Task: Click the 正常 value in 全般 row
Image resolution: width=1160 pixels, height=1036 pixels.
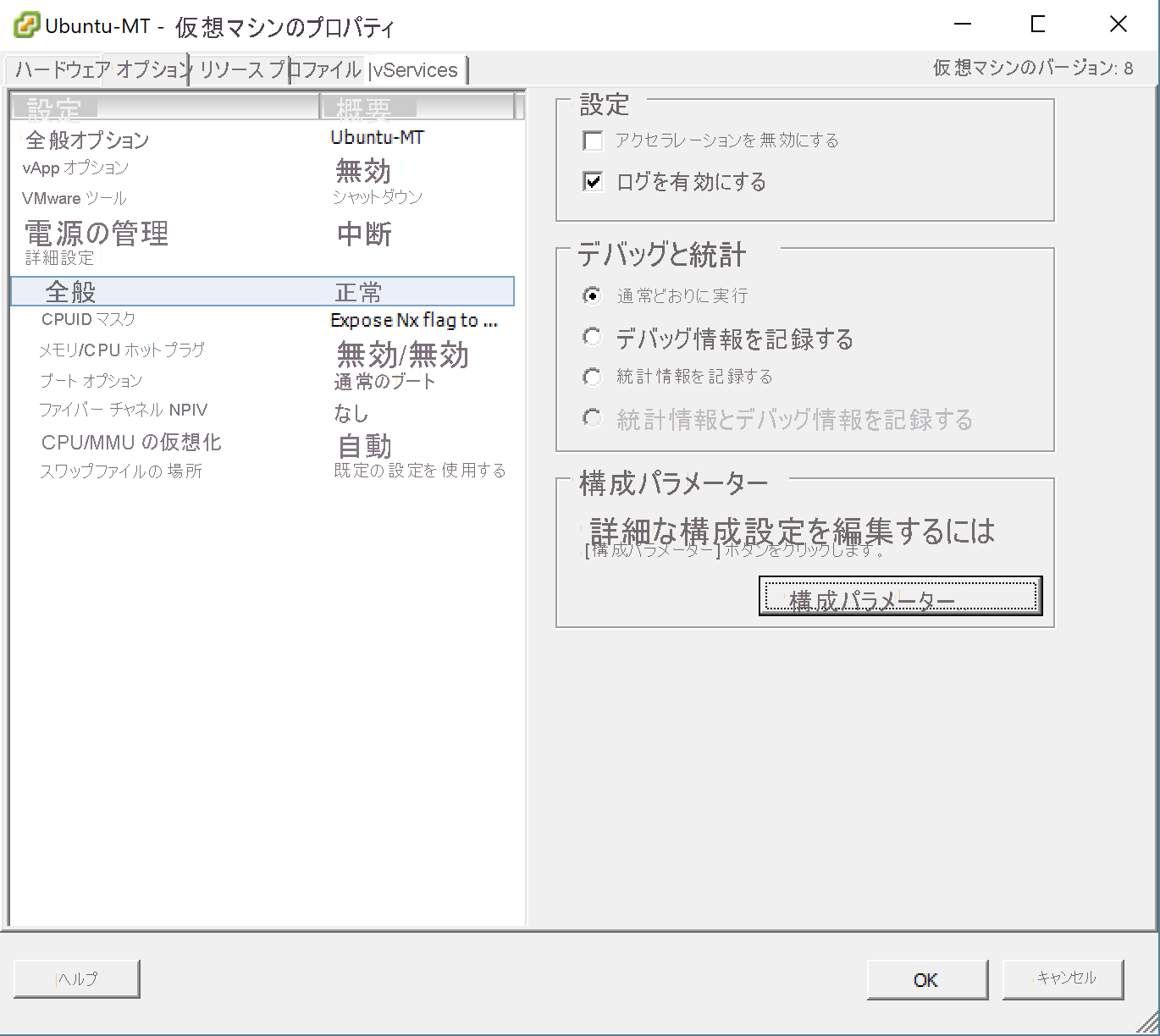Action: pyautogui.click(x=358, y=293)
